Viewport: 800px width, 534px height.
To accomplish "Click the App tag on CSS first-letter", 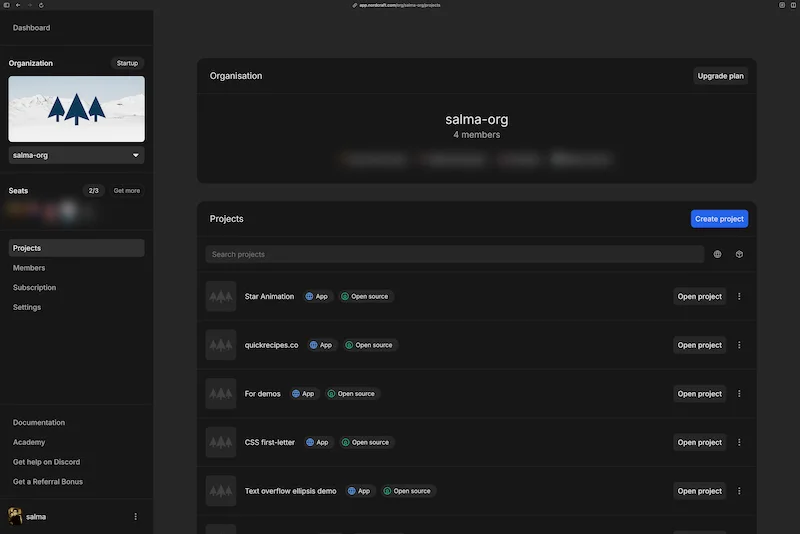I will point(317,442).
